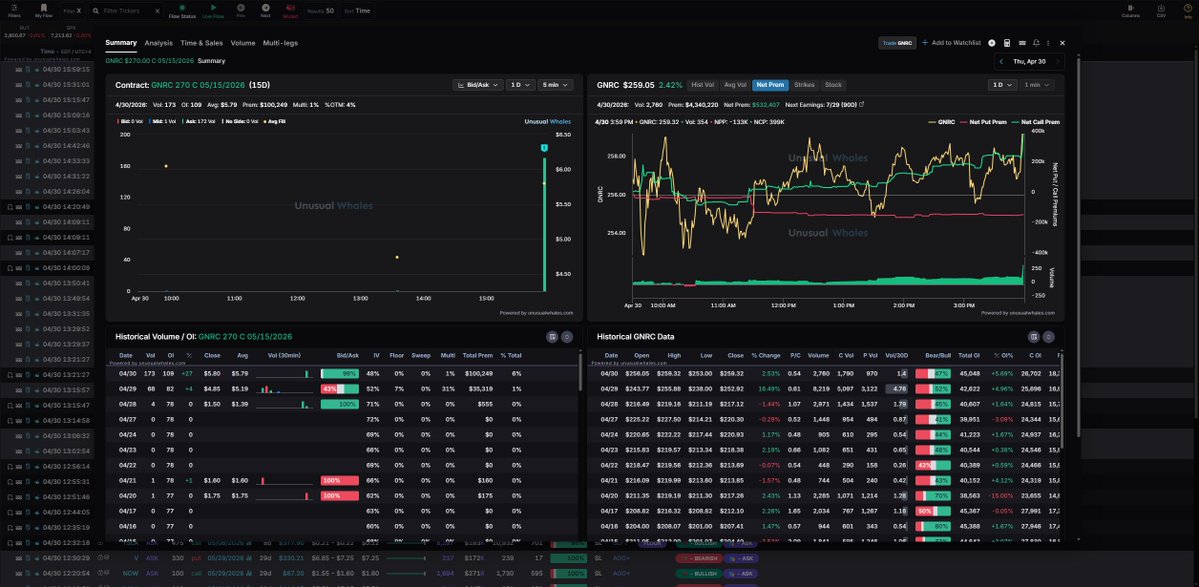Viewport: 1199px width, 587px height.
Task: Toggle Ask Vol legend in contract chart
Action: coord(199,122)
